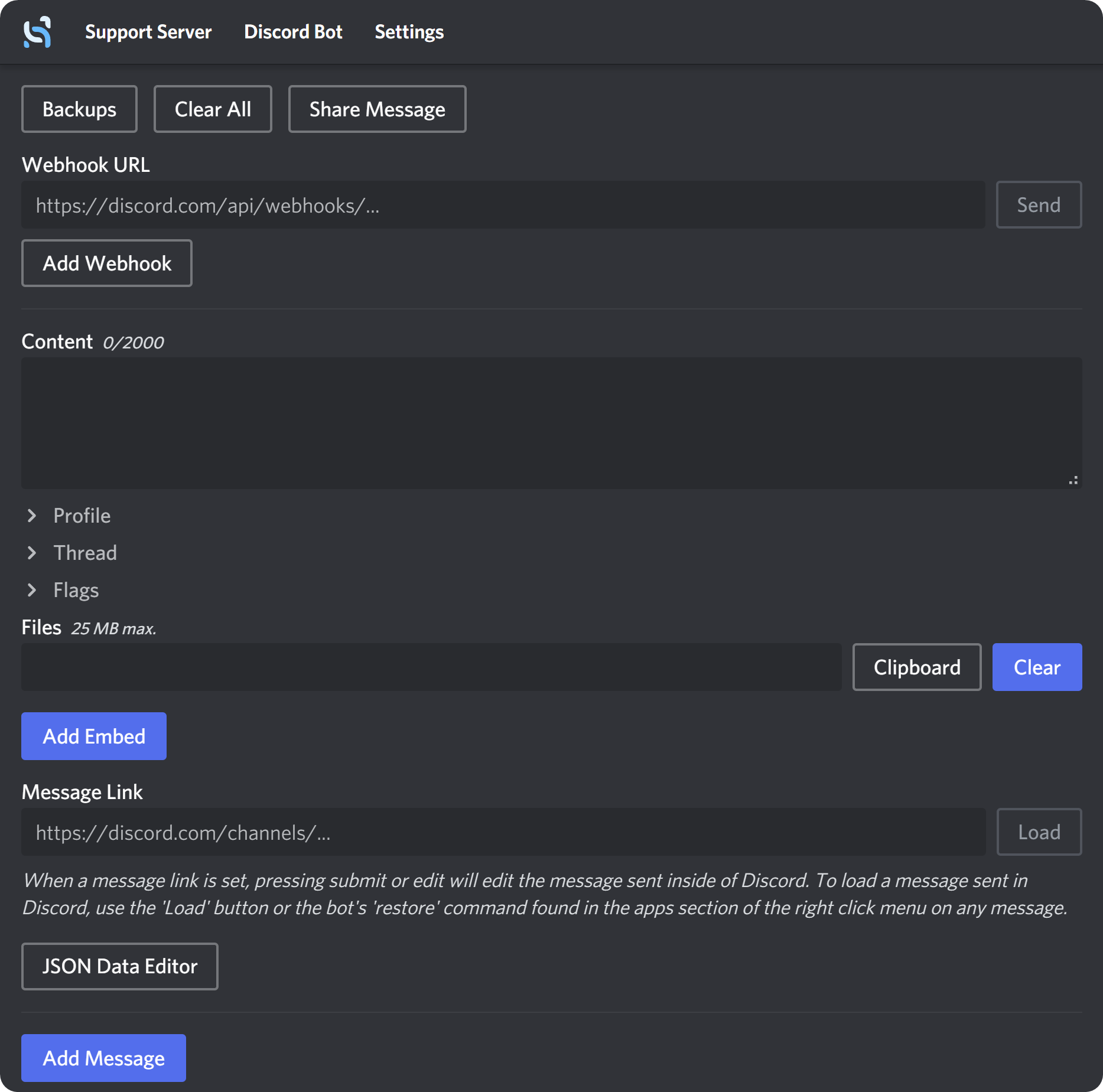
Task: Open the JSON Data Editor
Action: 119,966
